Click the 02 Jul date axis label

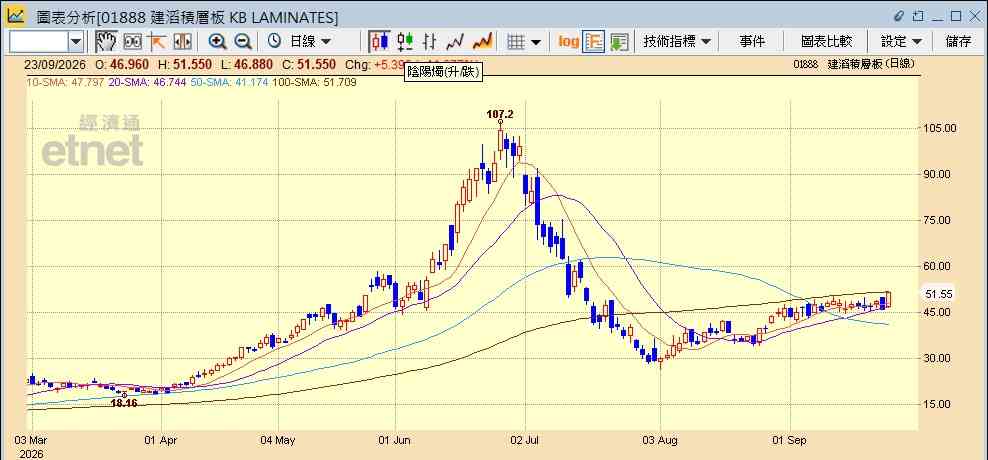(x=525, y=440)
